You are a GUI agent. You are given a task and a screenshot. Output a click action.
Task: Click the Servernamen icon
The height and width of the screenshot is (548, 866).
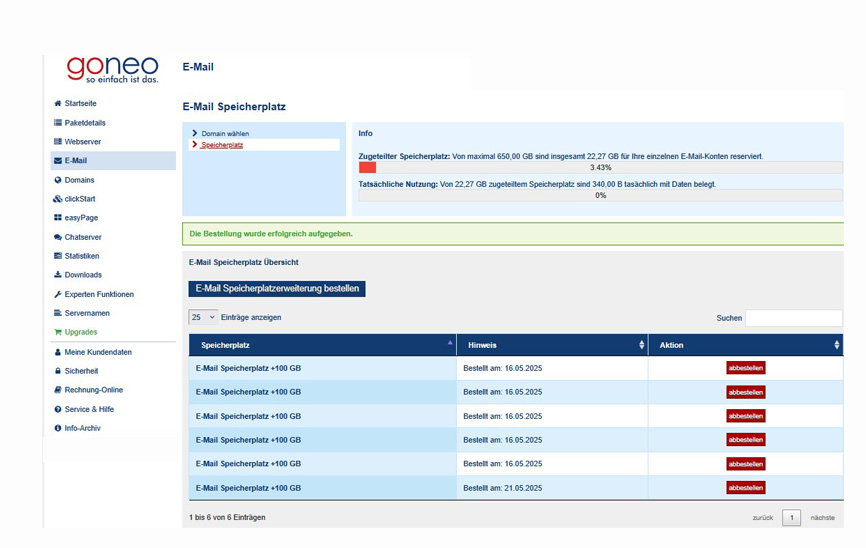(57, 313)
